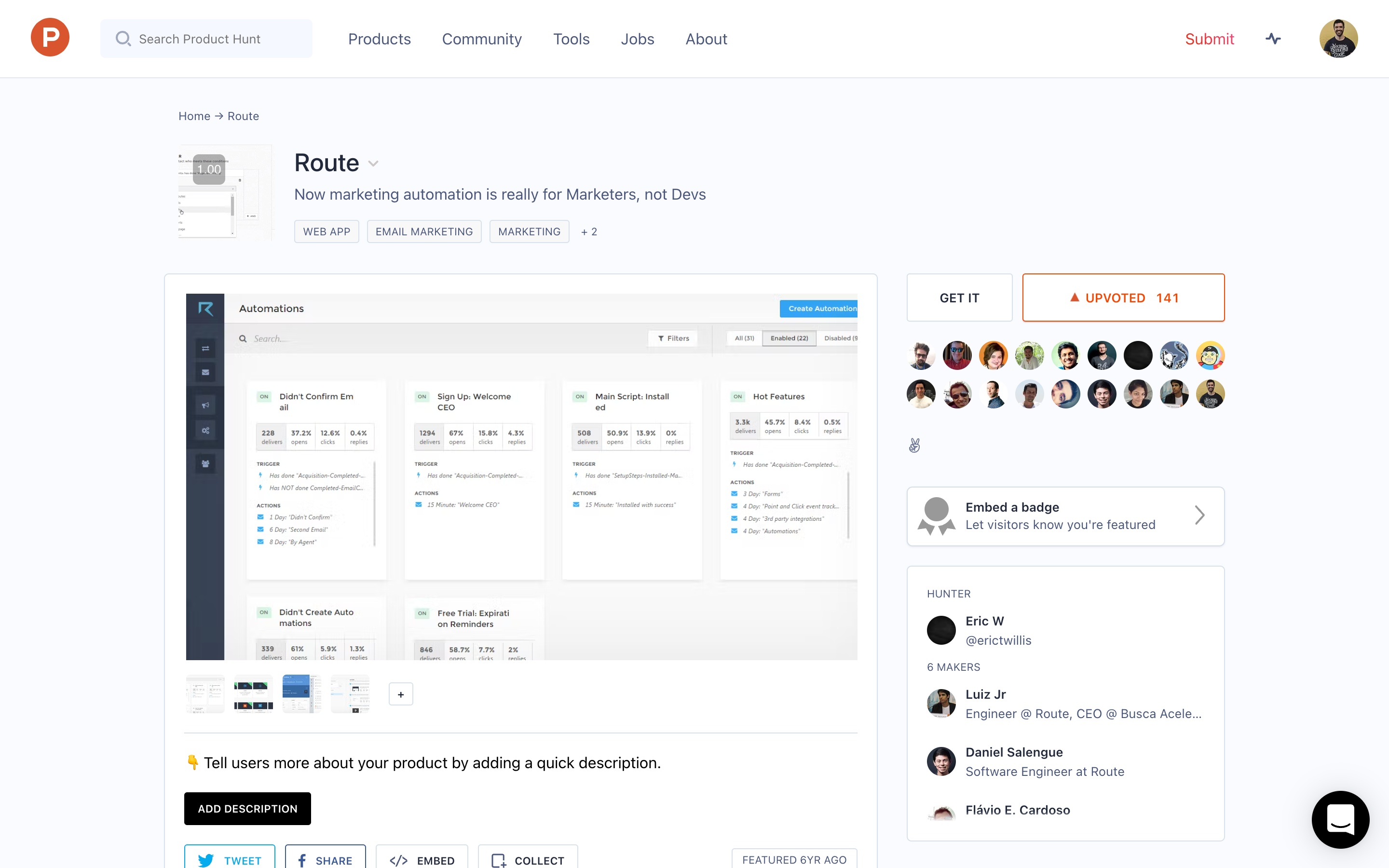Viewport: 1389px width, 868px height.
Task: Click the GET IT button
Action: coord(959,298)
